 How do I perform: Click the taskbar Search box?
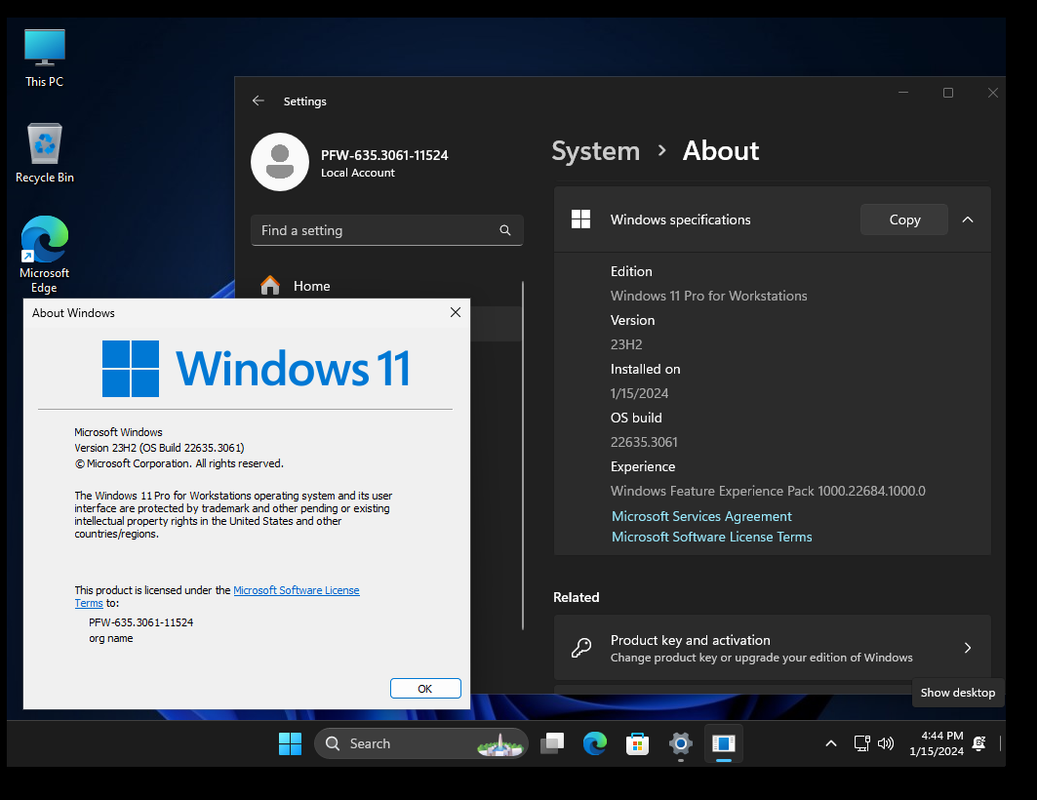(x=421, y=744)
